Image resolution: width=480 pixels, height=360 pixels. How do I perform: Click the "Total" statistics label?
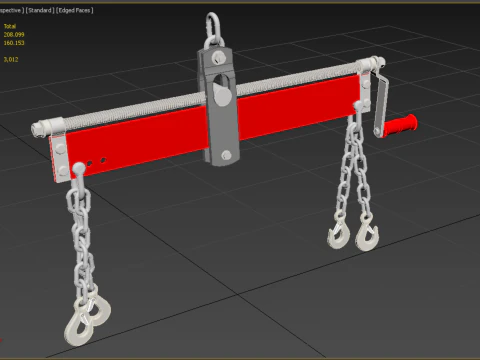(10, 26)
